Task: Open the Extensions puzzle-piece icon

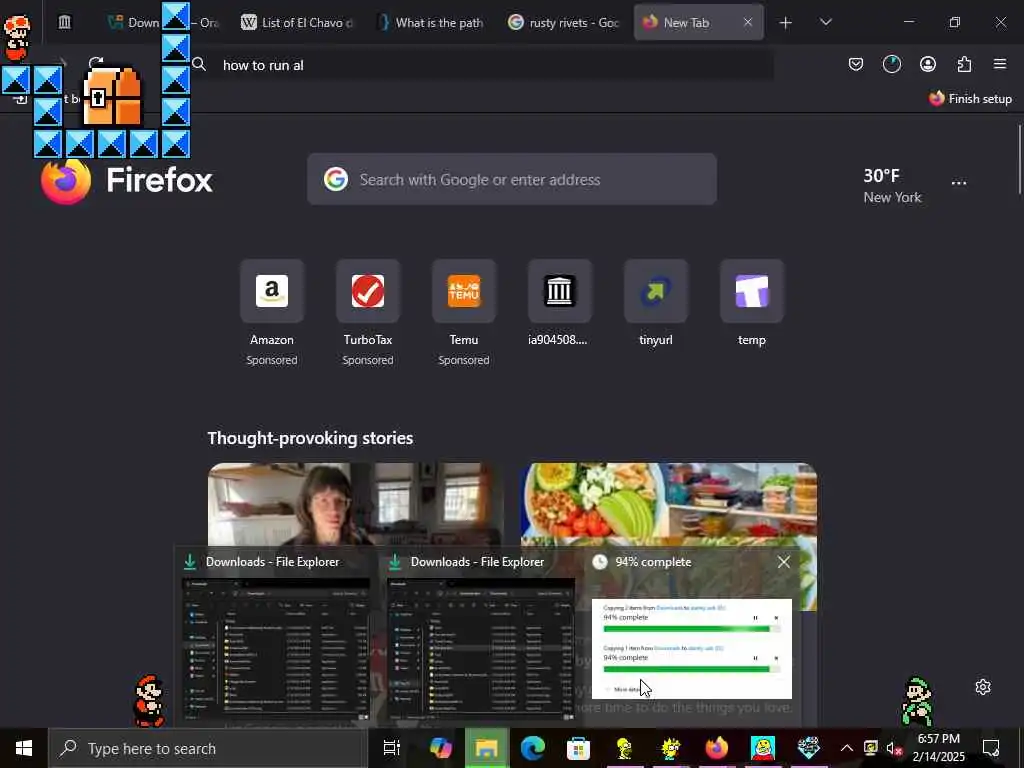Action: click(x=964, y=64)
